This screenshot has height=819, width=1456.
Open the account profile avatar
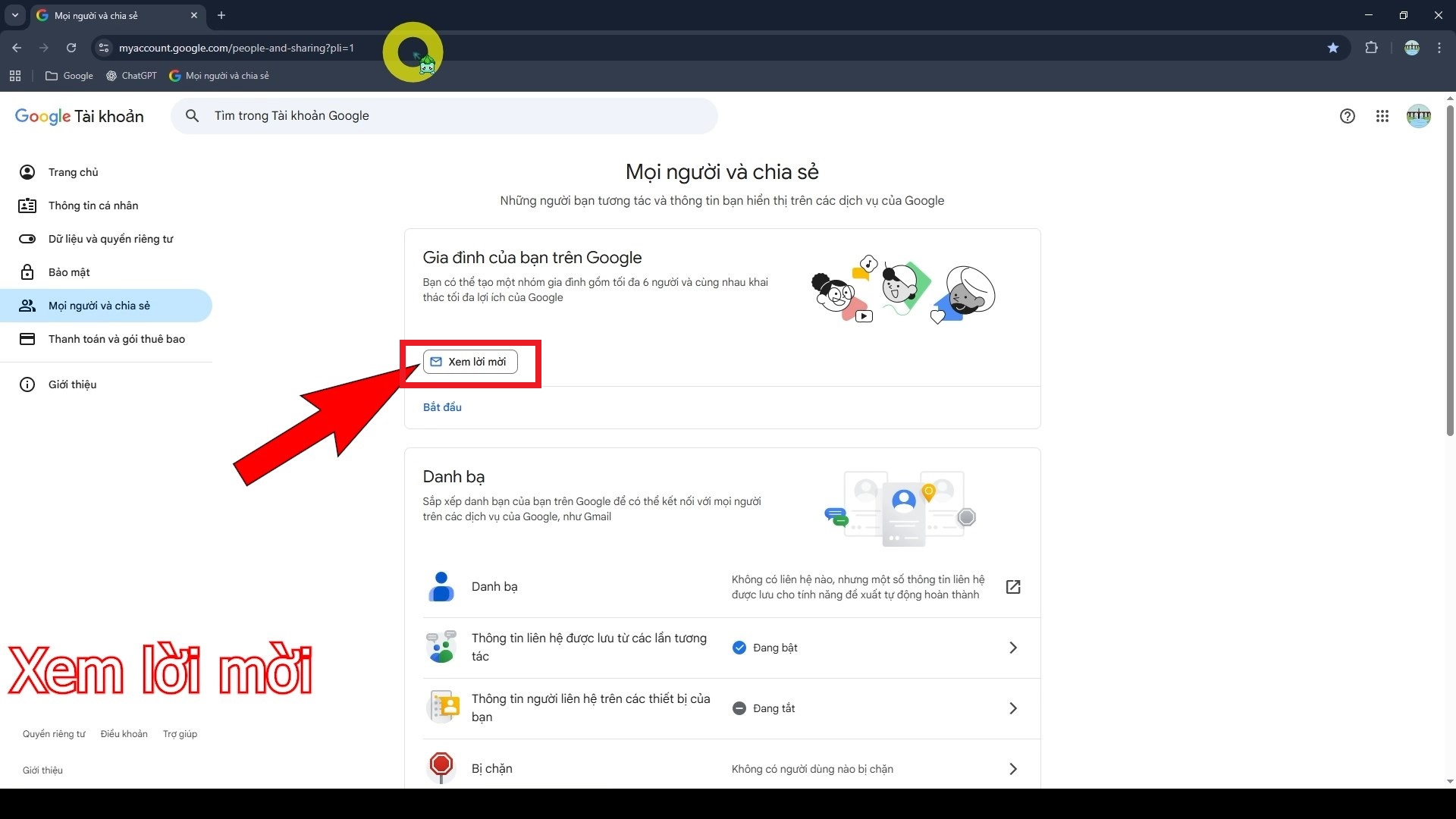point(1418,116)
